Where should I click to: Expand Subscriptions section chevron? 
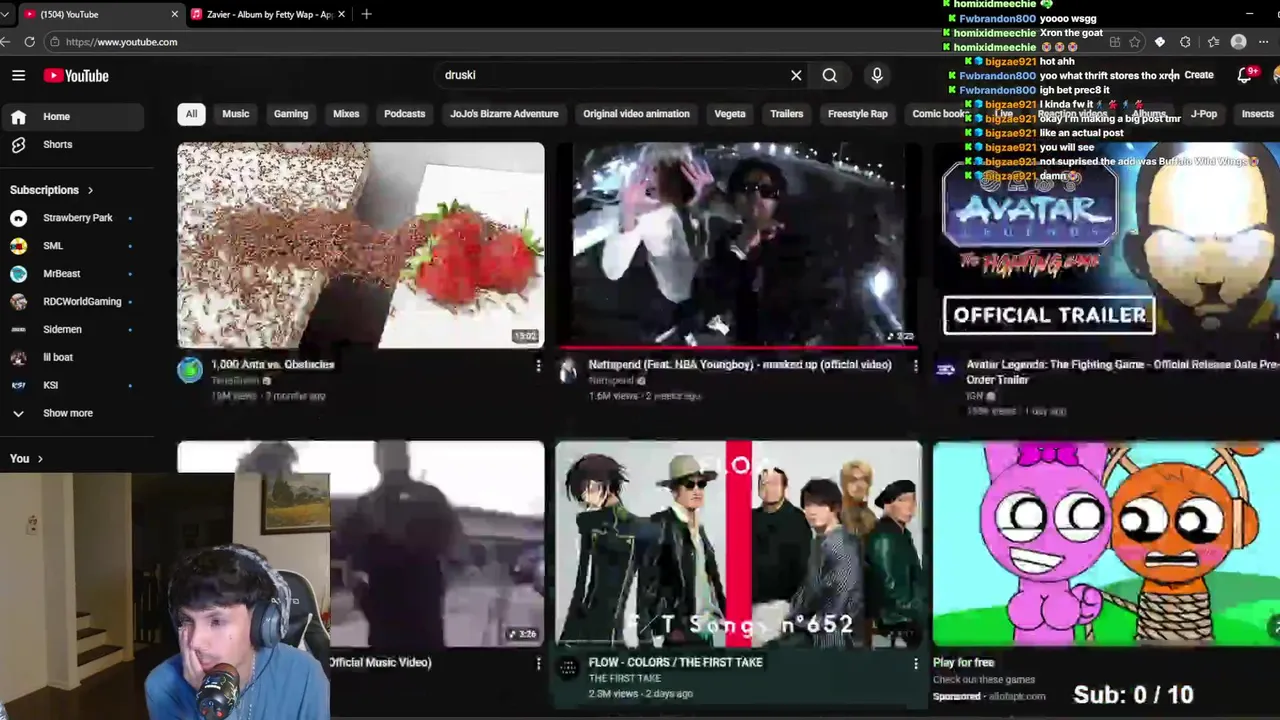click(x=90, y=190)
